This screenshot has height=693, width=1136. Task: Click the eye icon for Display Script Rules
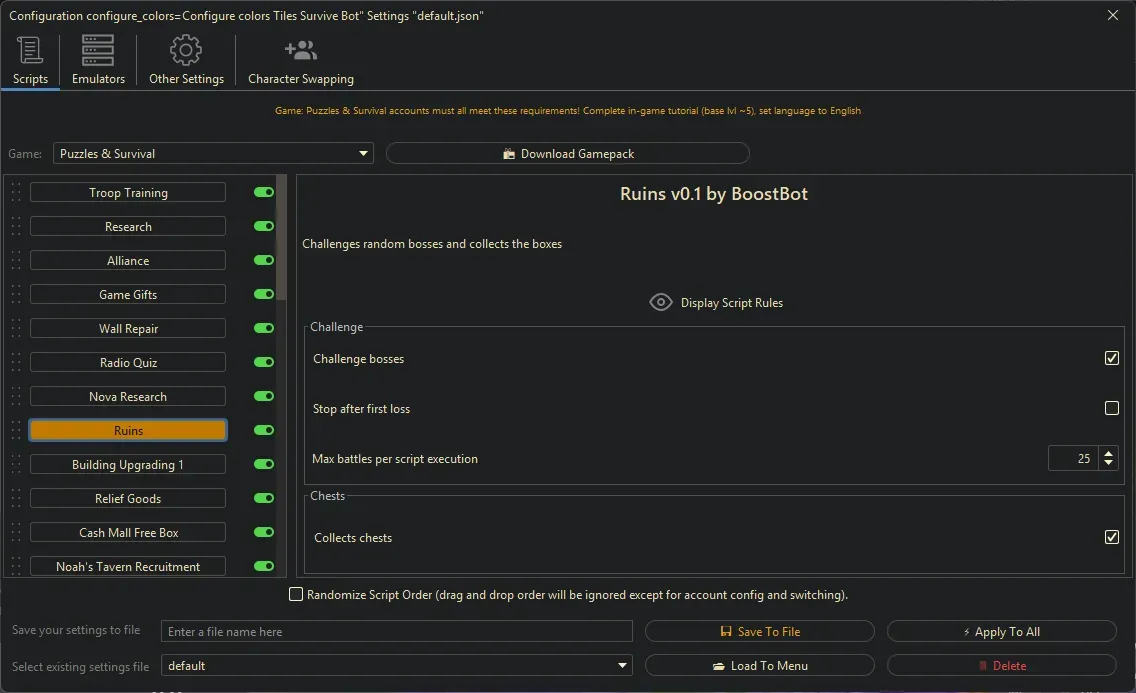(x=661, y=302)
